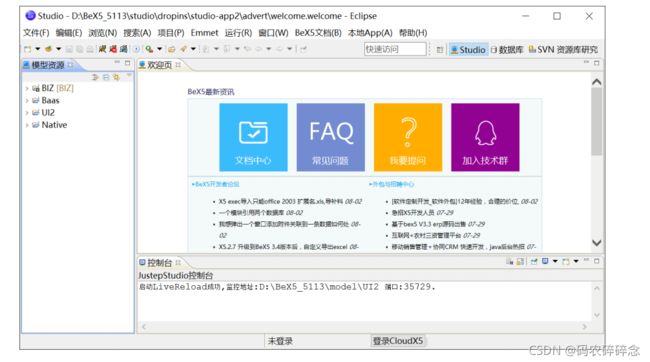Expand the BIZ tree node
Viewport: 650px width, 362px height.
pos(27,88)
